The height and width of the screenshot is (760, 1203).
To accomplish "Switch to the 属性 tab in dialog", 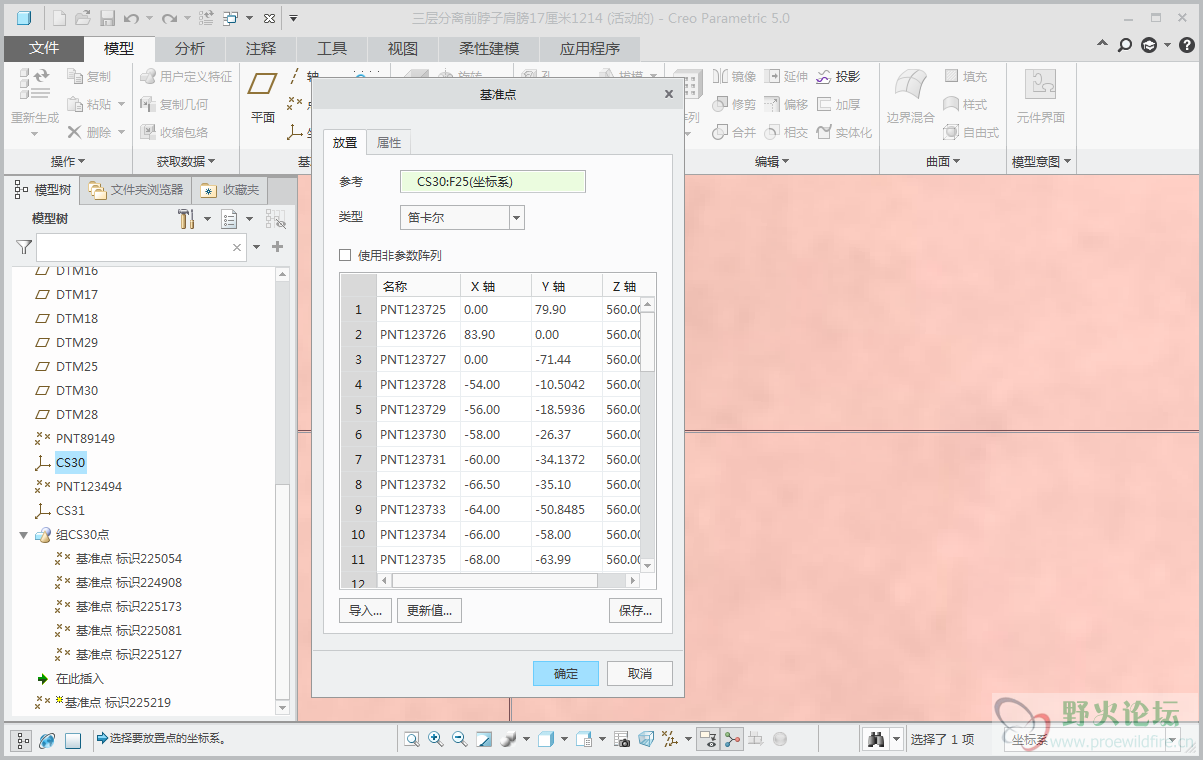I will tap(389, 143).
